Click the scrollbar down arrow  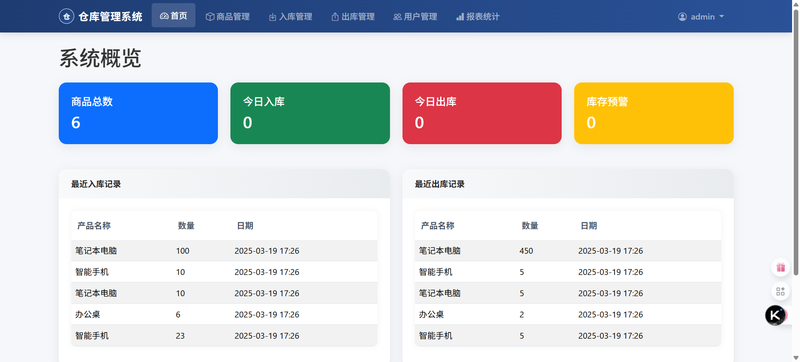pyautogui.click(x=796, y=357)
